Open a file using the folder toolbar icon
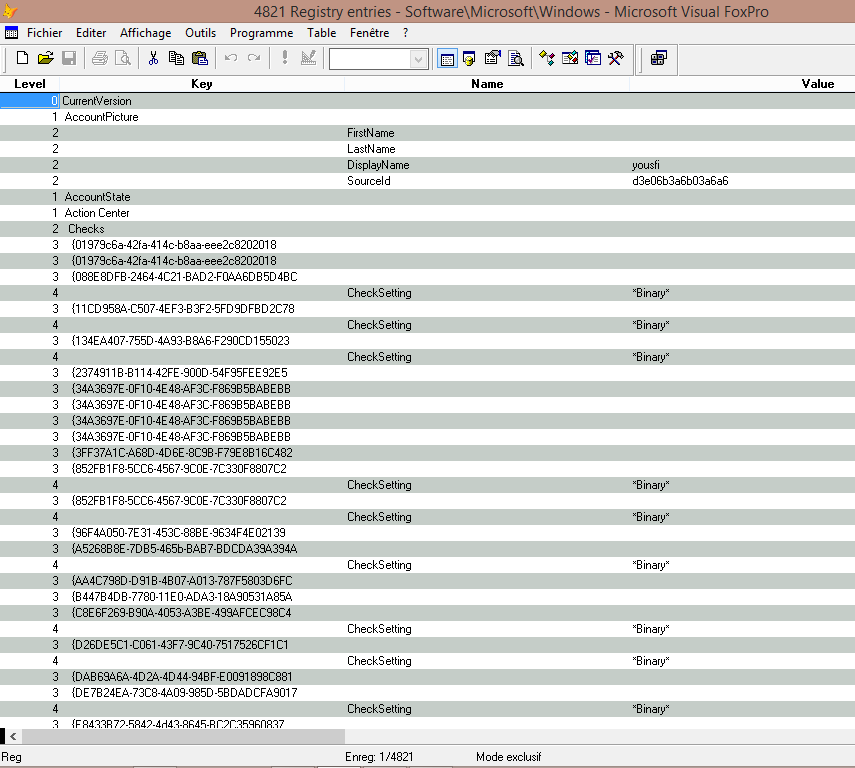The width and height of the screenshot is (855, 768). pos(46,58)
